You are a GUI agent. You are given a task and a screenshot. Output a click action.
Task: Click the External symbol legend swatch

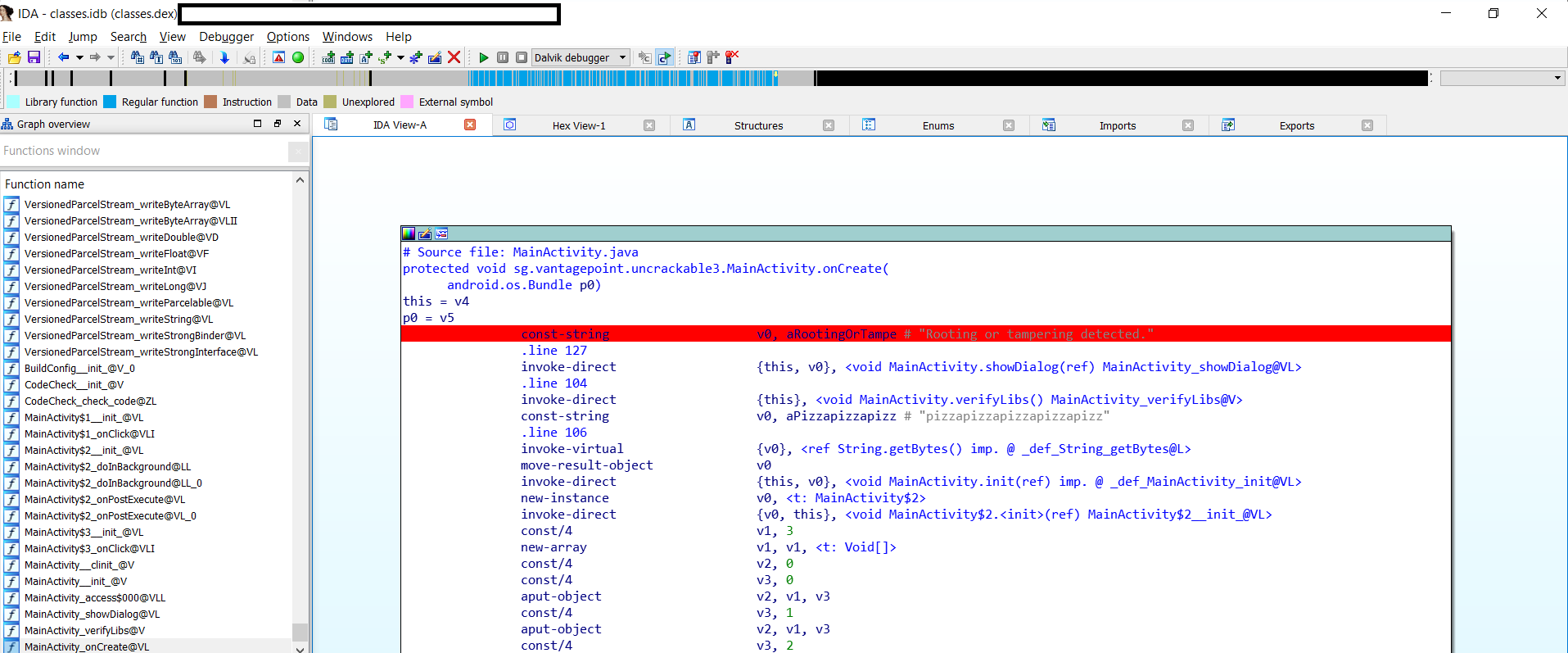click(x=407, y=102)
